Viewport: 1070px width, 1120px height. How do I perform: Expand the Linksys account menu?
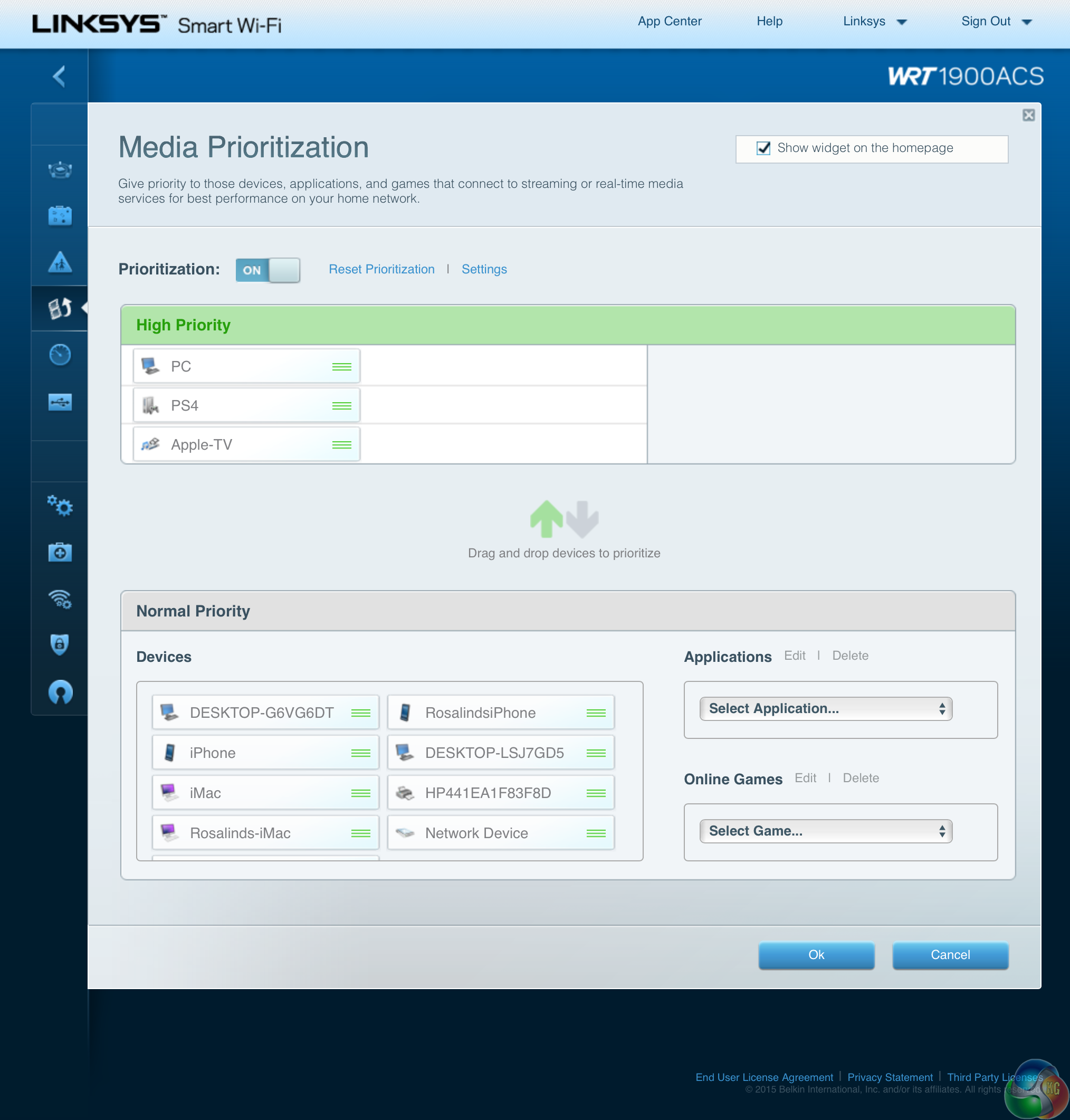point(874,22)
